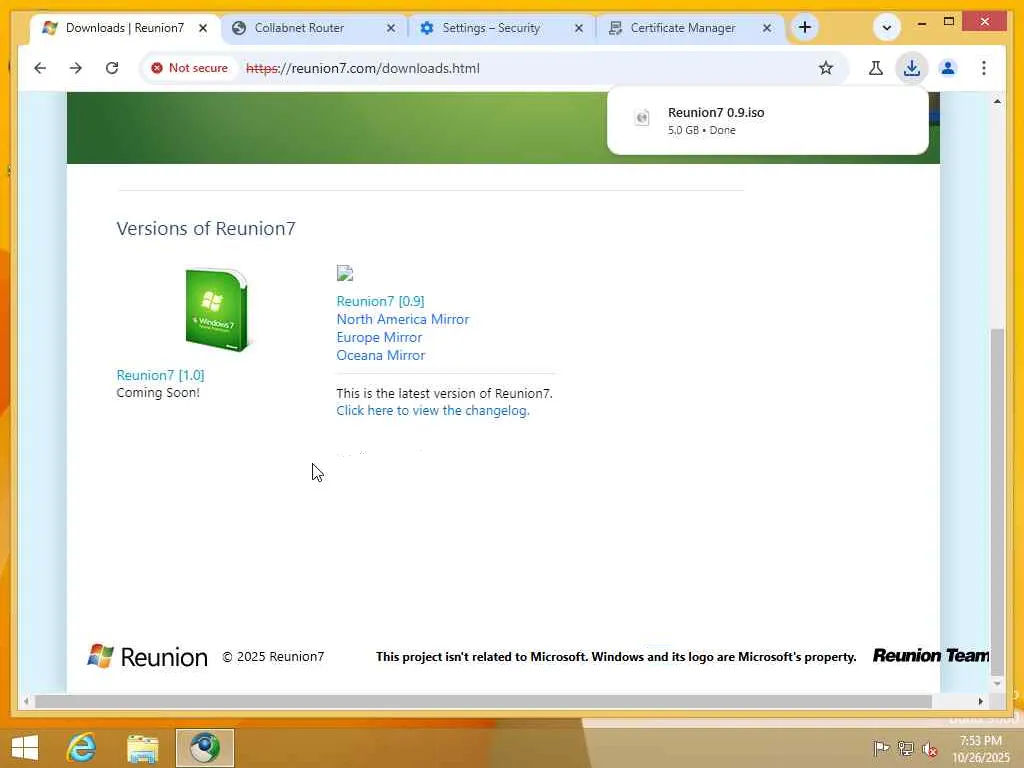
Task: Click the Not secure site info chip
Action: [189, 68]
